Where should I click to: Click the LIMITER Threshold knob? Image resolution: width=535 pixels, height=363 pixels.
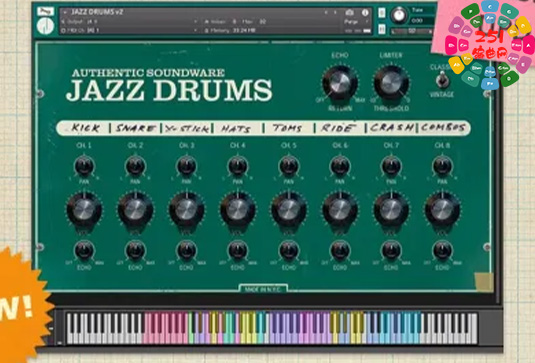pyautogui.click(x=391, y=83)
